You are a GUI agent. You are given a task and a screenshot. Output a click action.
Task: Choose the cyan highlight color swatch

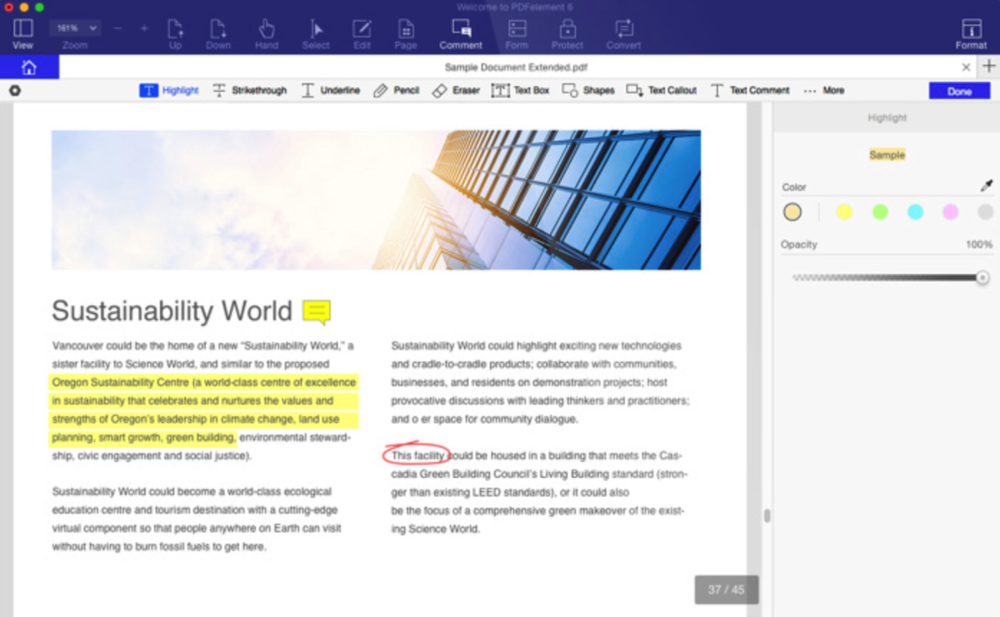click(915, 212)
